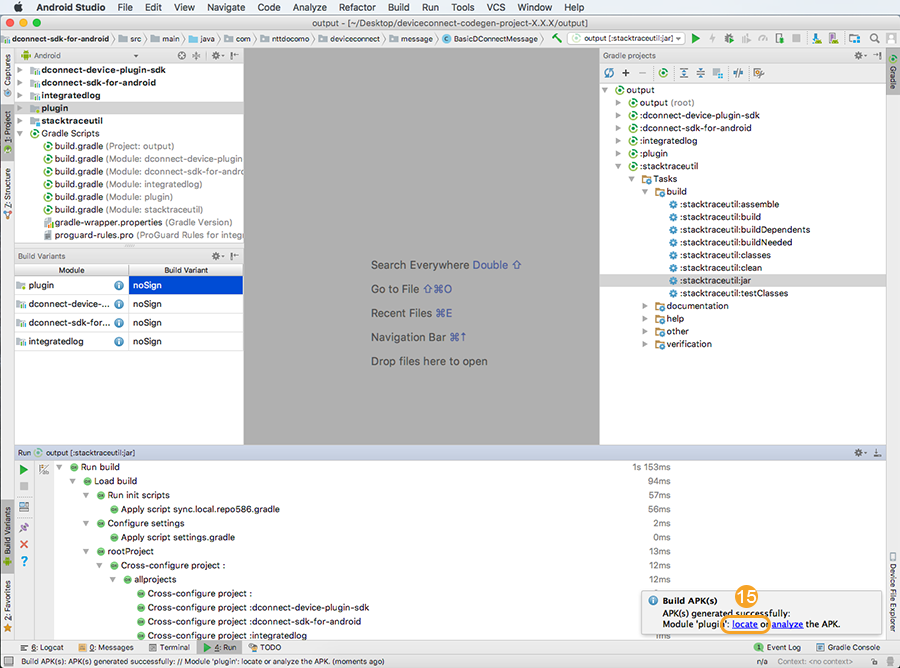The image size is (900, 668).
Task: Open Project Structure from the toolbar
Action: pos(855,38)
